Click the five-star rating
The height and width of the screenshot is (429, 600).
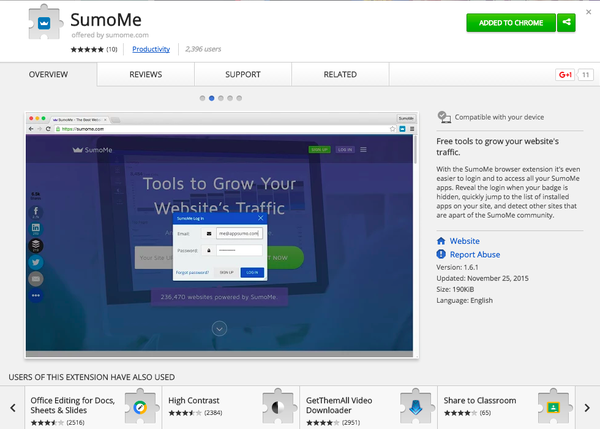(x=87, y=49)
